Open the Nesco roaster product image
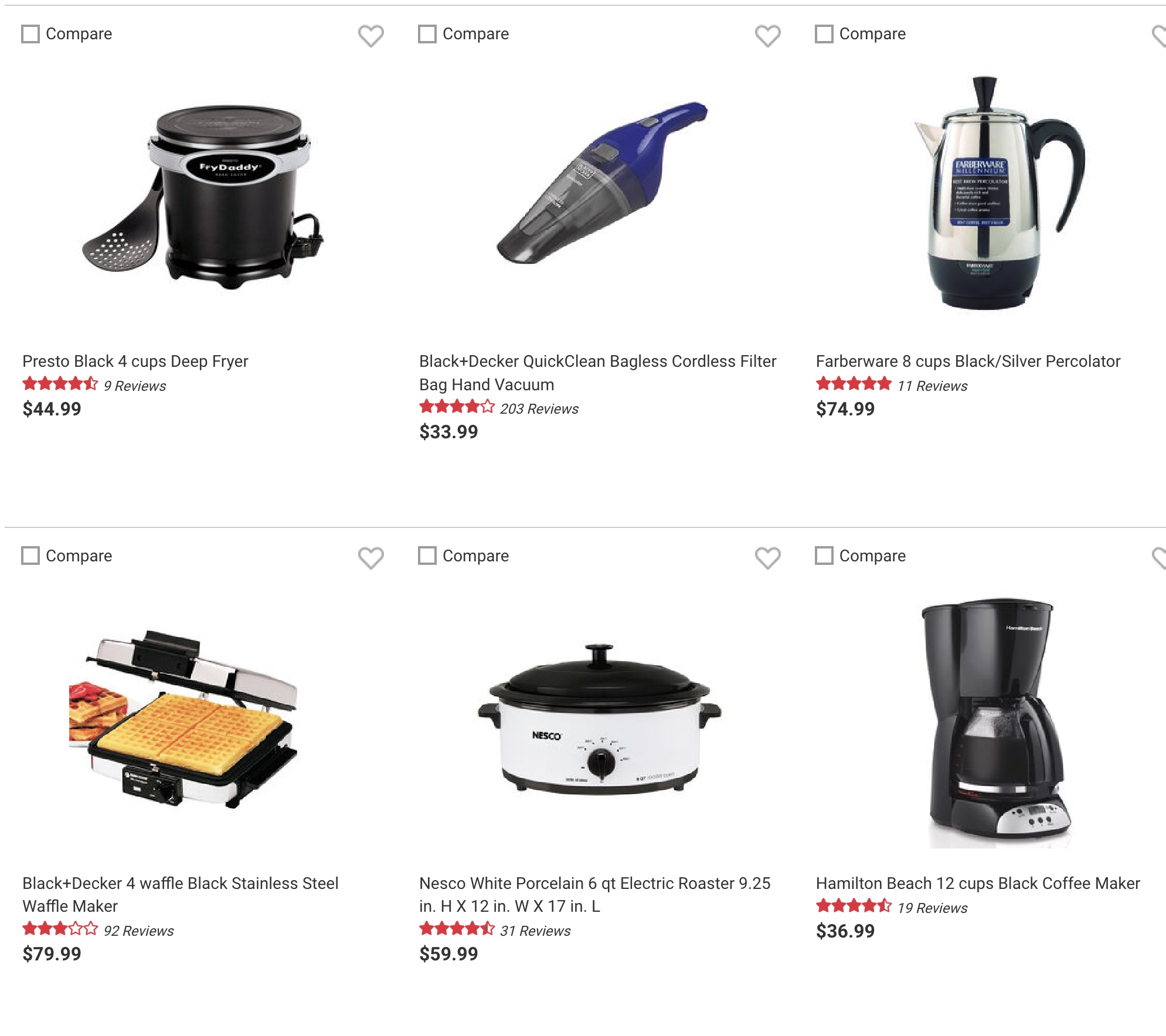Screen dimensions: 1166x1036 (599, 719)
